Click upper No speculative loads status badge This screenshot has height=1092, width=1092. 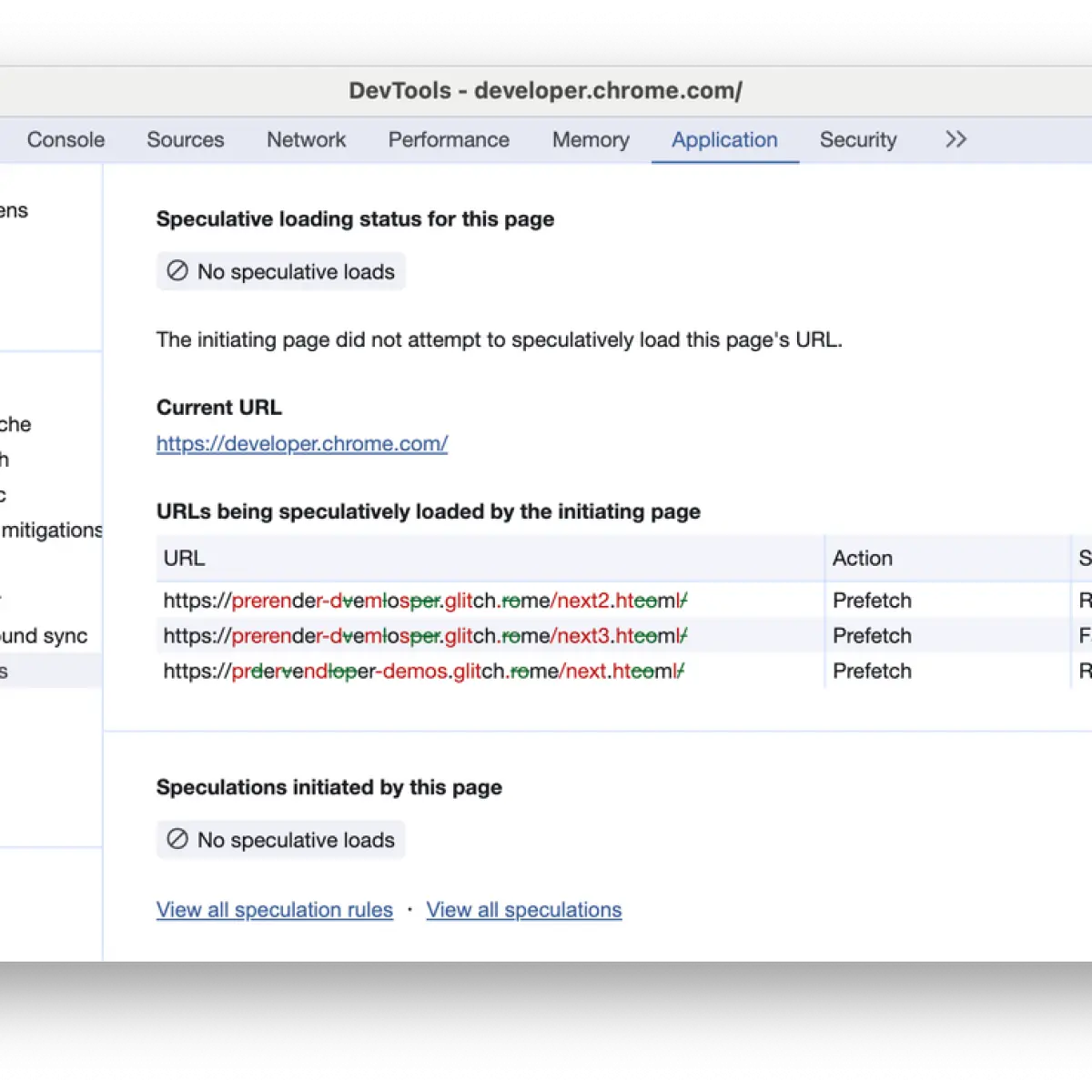281,271
